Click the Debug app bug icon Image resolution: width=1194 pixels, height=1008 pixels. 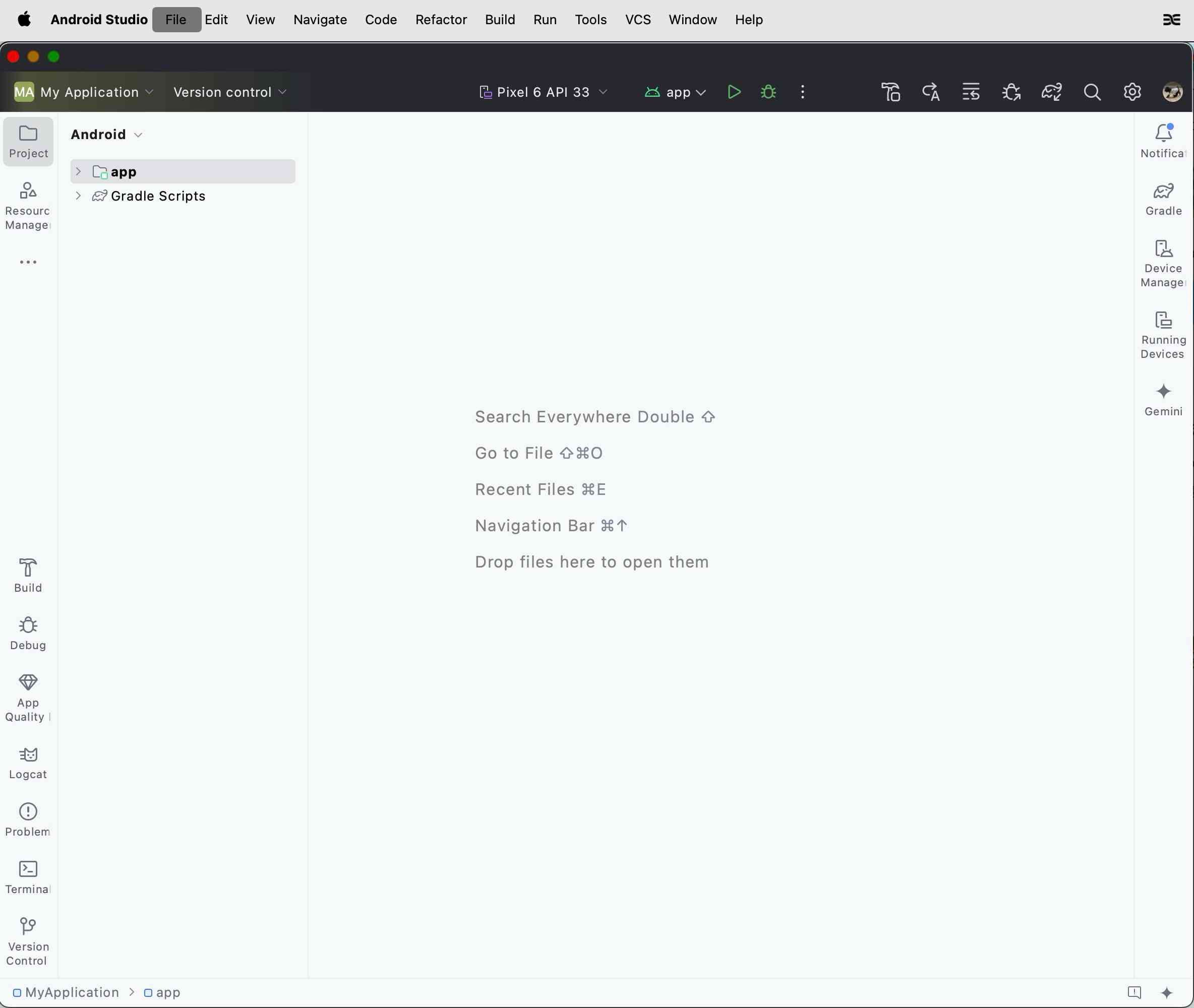click(768, 92)
